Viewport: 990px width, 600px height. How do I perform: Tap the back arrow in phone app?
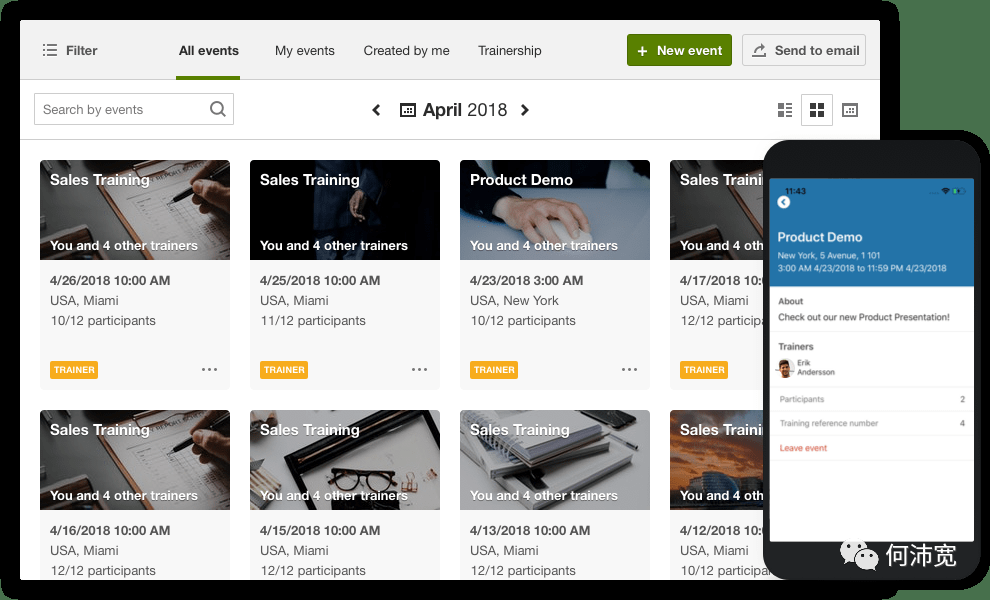784,202
